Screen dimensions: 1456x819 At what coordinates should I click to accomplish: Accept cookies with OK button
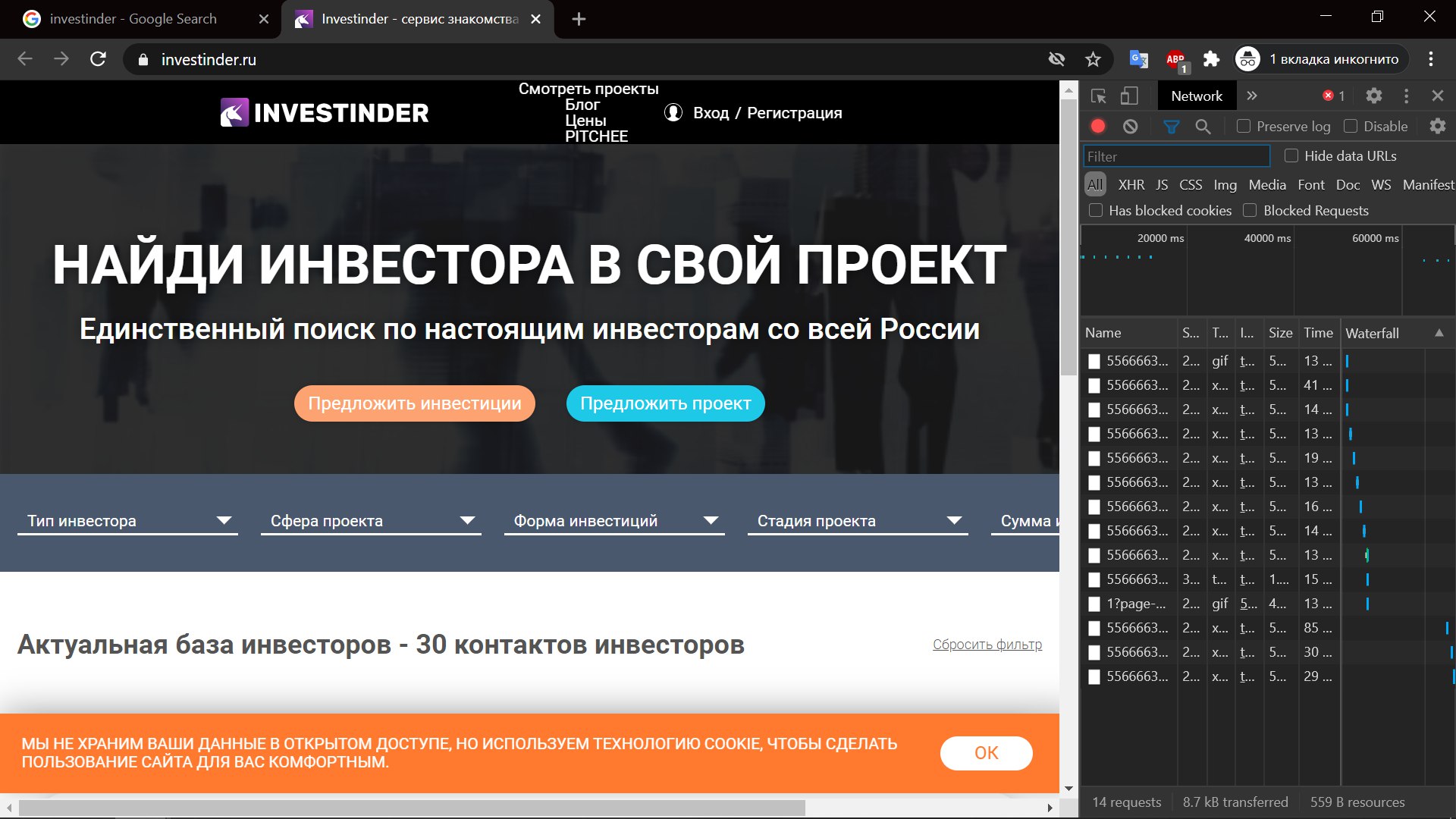[x=987, y=753]
